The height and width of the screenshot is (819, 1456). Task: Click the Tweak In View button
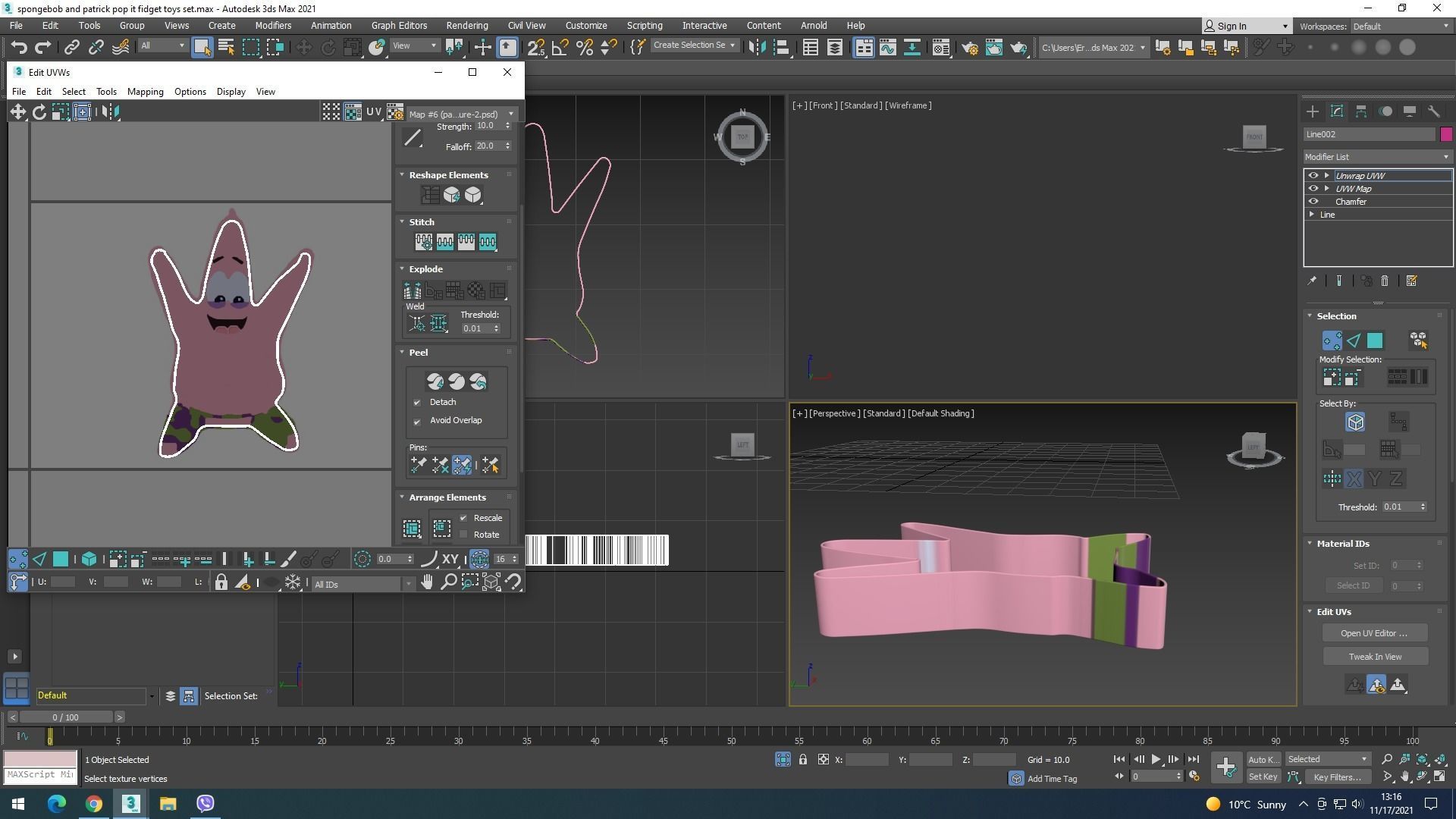pos(1374,657)
